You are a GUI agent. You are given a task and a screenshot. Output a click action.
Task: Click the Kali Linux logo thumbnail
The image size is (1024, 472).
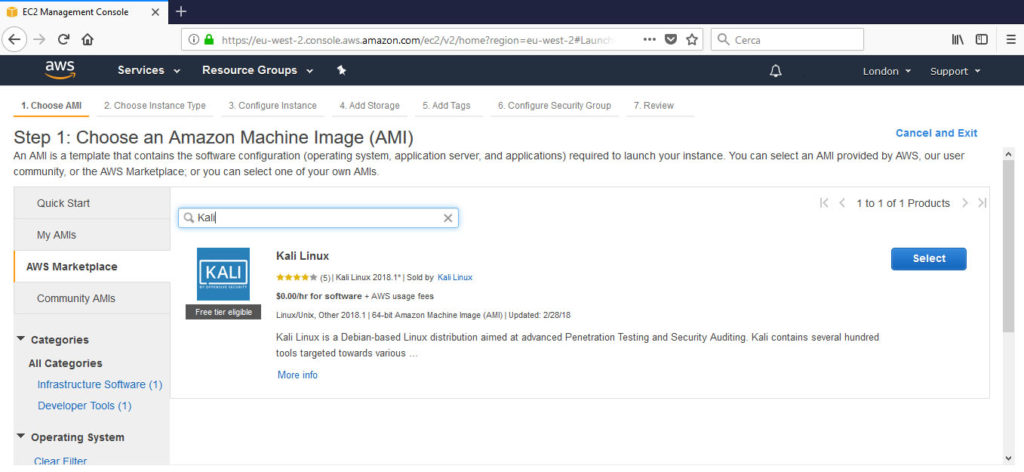tap(223, 274)
